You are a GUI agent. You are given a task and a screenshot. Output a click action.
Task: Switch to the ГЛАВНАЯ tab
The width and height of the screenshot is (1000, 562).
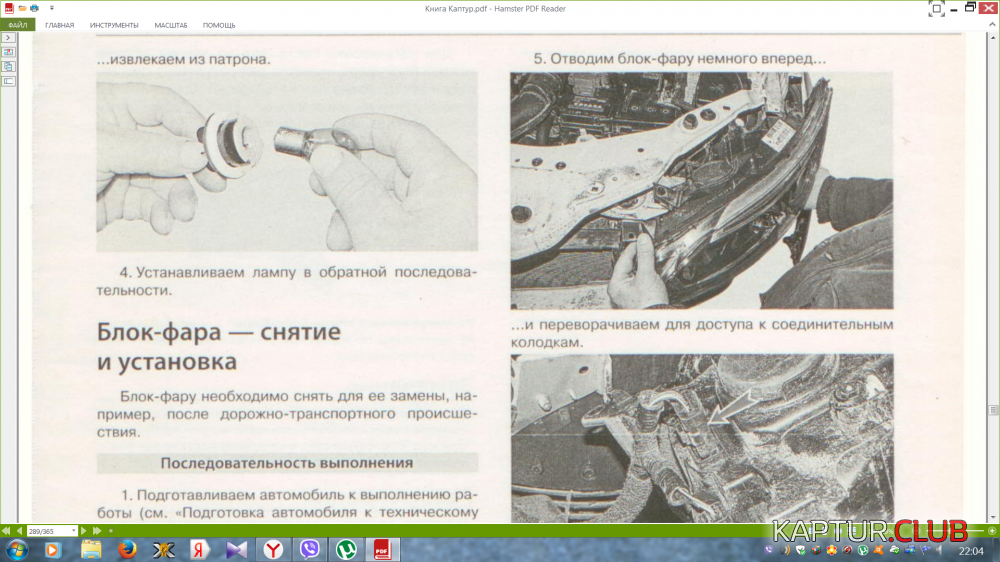(x=59, y=25)
